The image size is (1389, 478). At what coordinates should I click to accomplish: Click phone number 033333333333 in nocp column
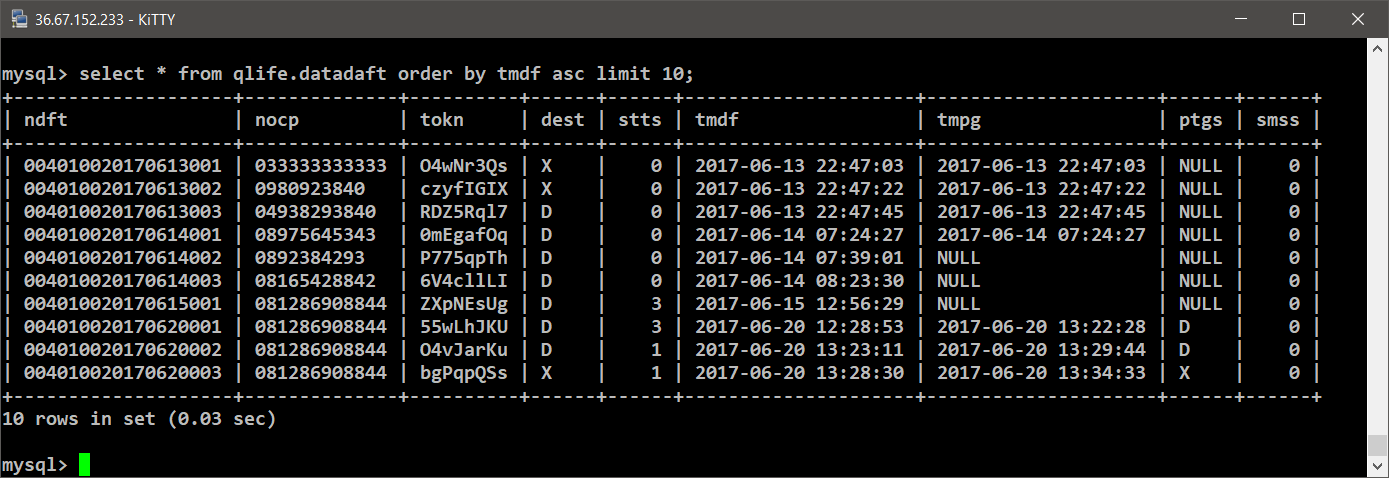(x=320, y=166)
